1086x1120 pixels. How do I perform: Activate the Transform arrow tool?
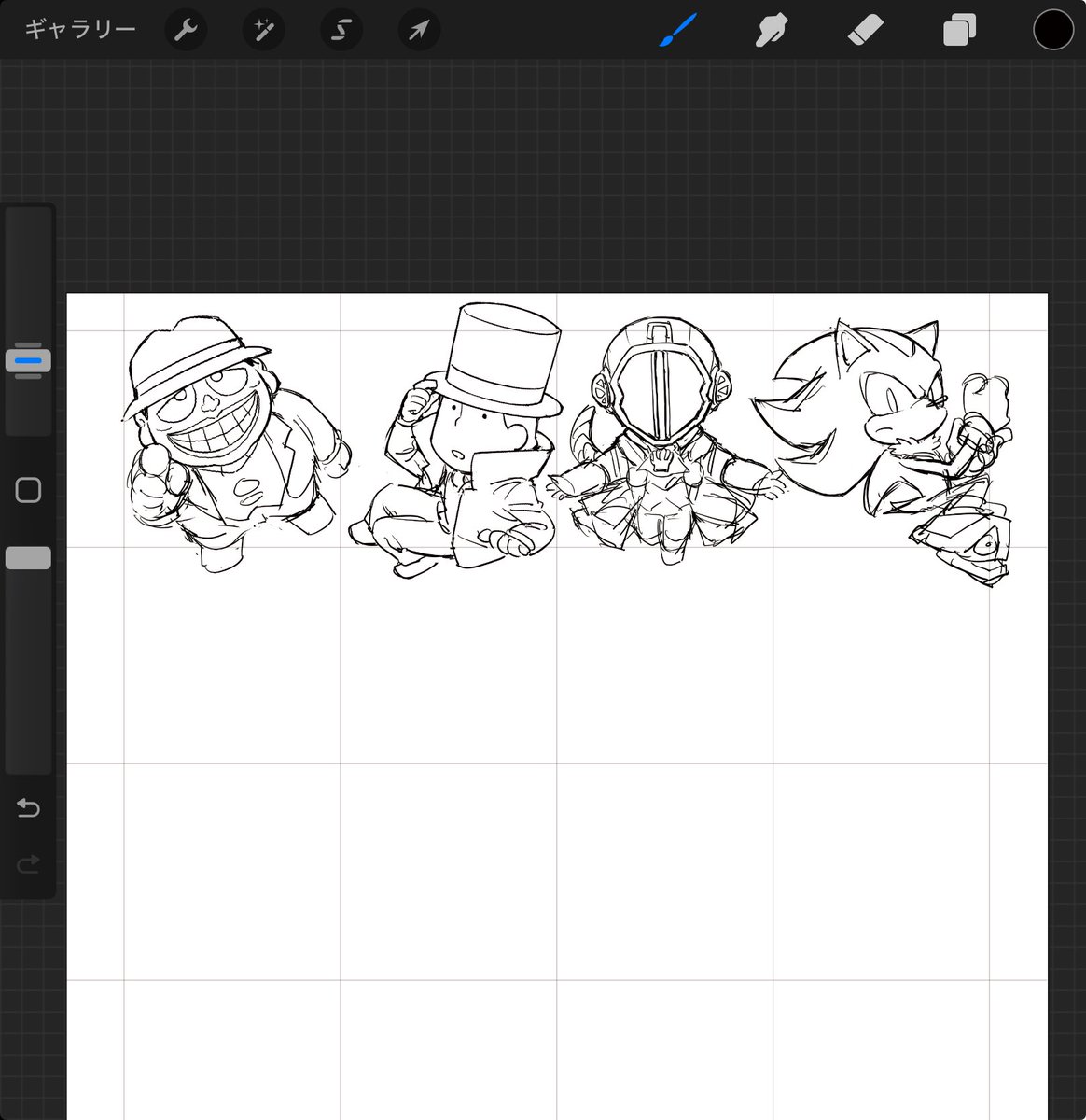click(419, 31)
